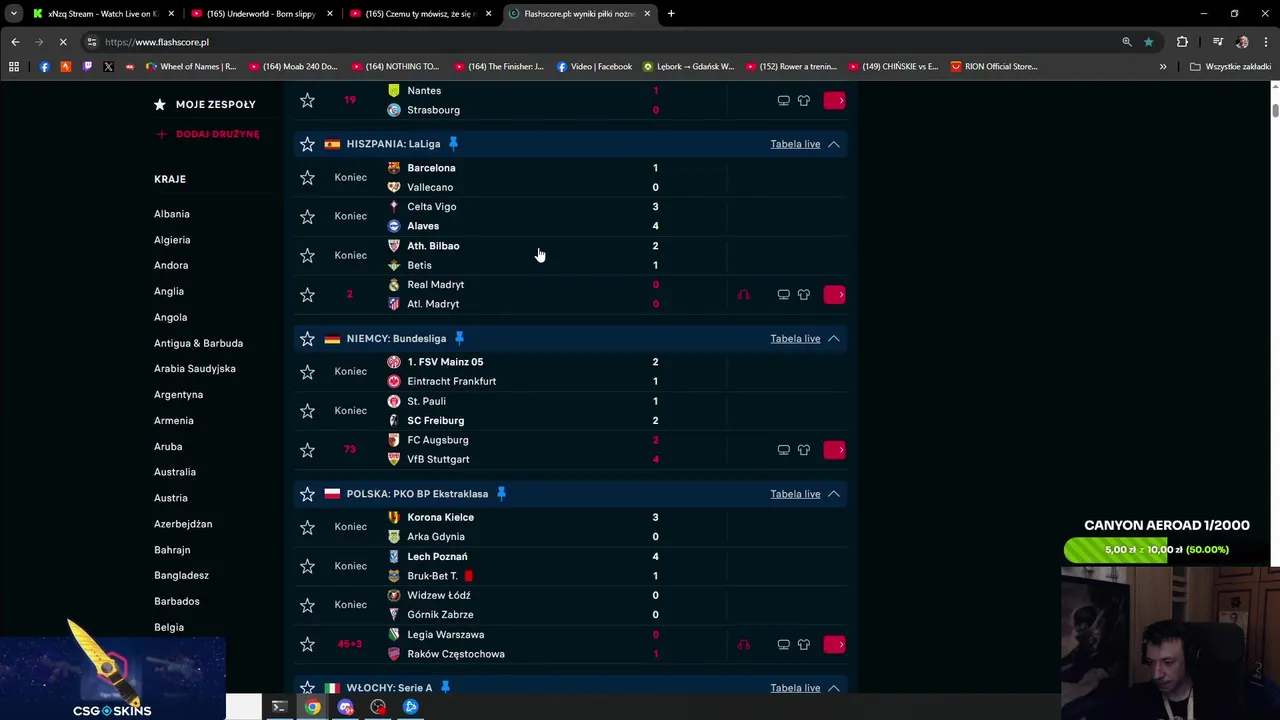Switch to Underworld - Born Slippy tab
This screenshot has width=1280, height=720.
point(261,14)
